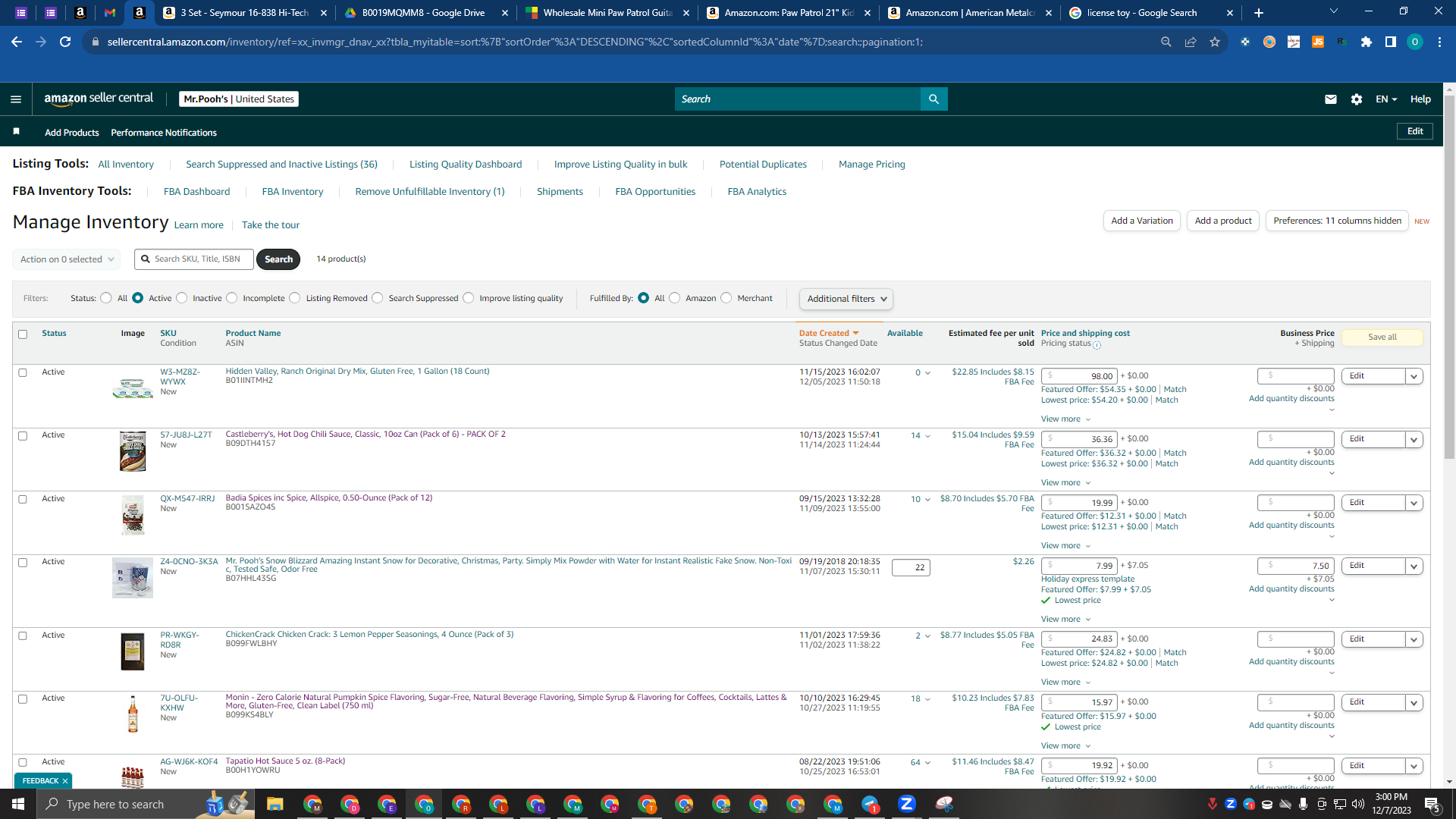
Task: Open Edit dropdown arrow for Badia Spices row
Action: click(1414, 503)
